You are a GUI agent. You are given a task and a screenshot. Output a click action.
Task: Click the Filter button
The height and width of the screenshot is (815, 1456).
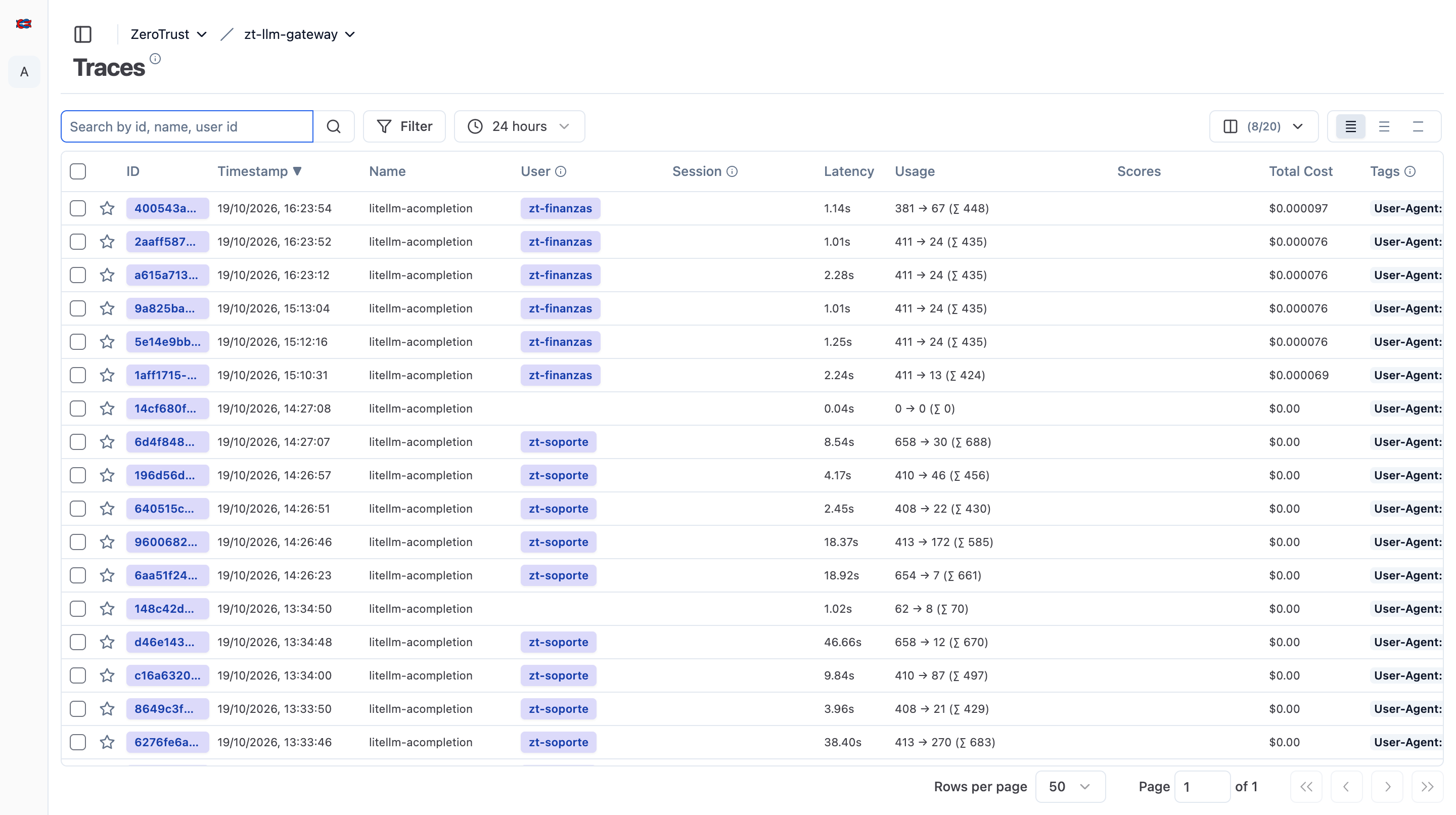pos(404,126)
